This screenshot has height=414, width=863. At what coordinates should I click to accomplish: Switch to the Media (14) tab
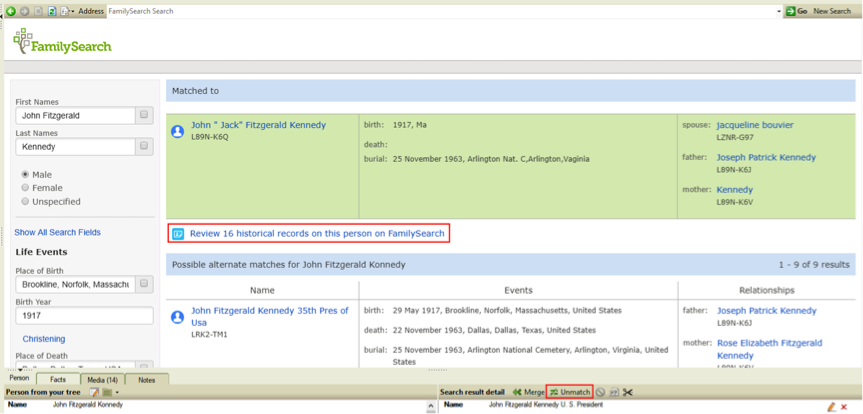click(102, 379)
